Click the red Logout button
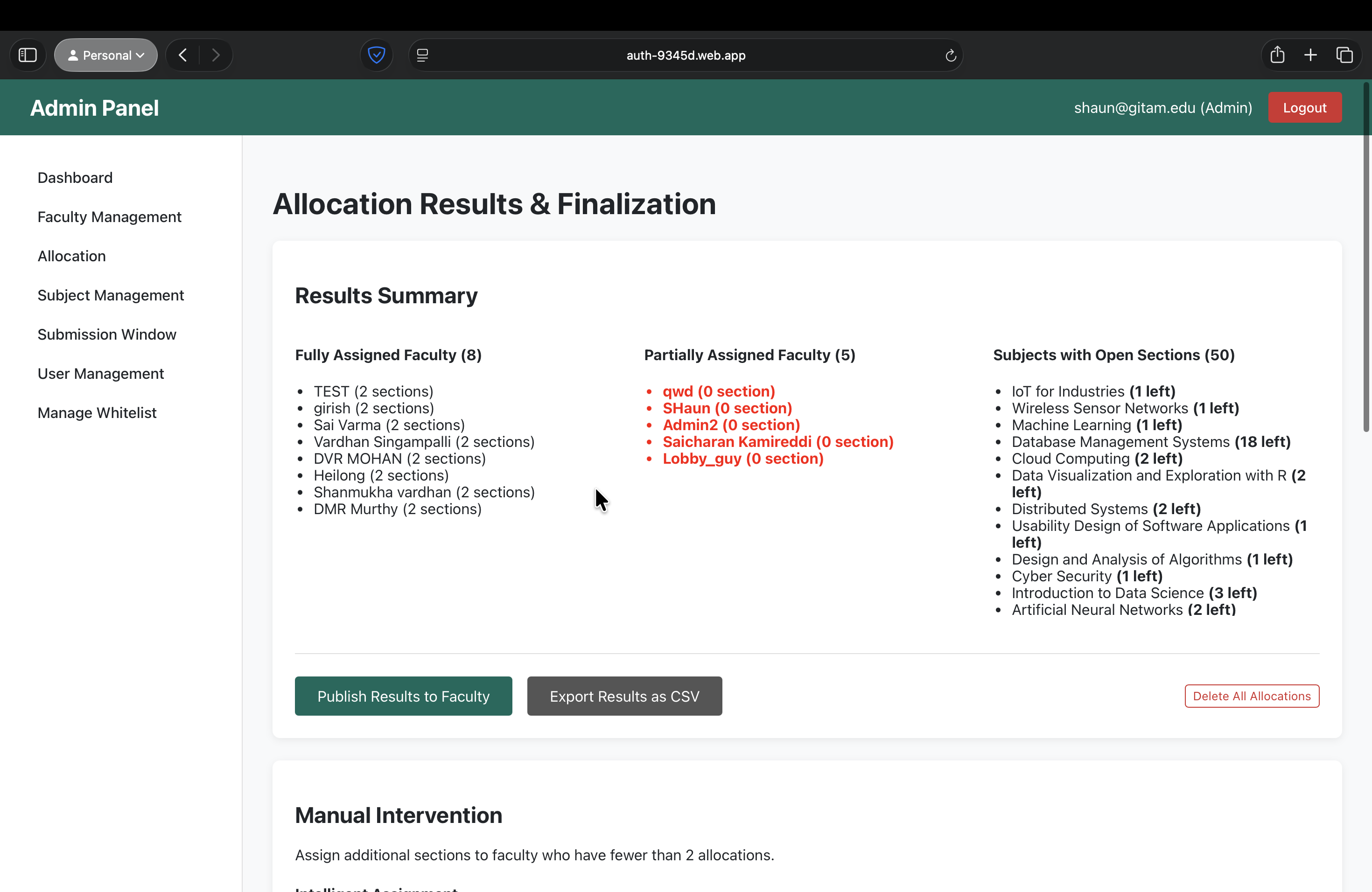This screenshot has width=1372, height=892. pyautogui.click(x=1304, y=108)
